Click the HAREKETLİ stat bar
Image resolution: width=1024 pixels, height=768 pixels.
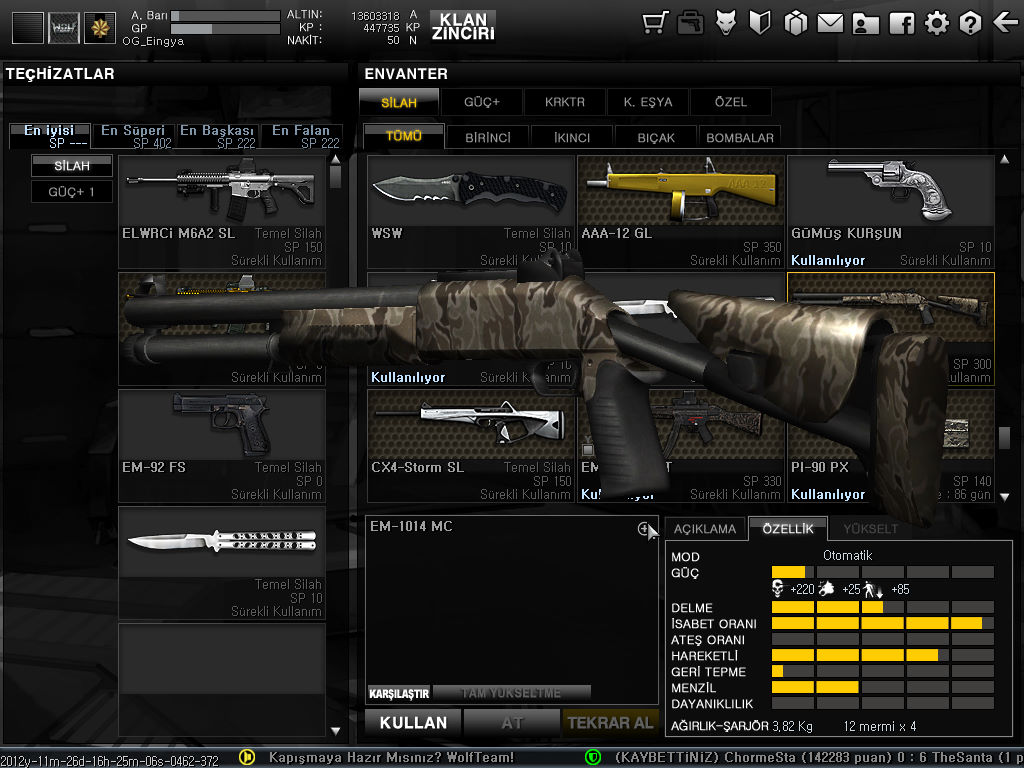click(x=882, y=655)
